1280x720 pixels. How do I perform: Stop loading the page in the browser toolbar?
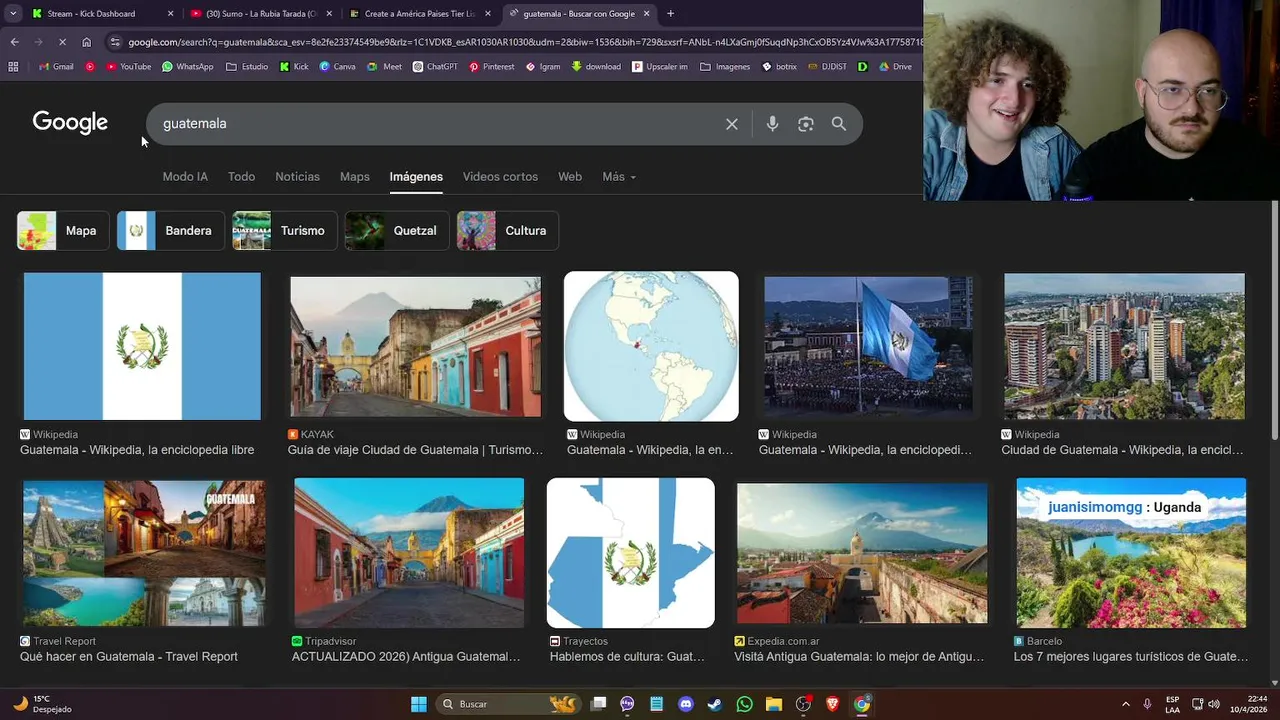(62, 42)
